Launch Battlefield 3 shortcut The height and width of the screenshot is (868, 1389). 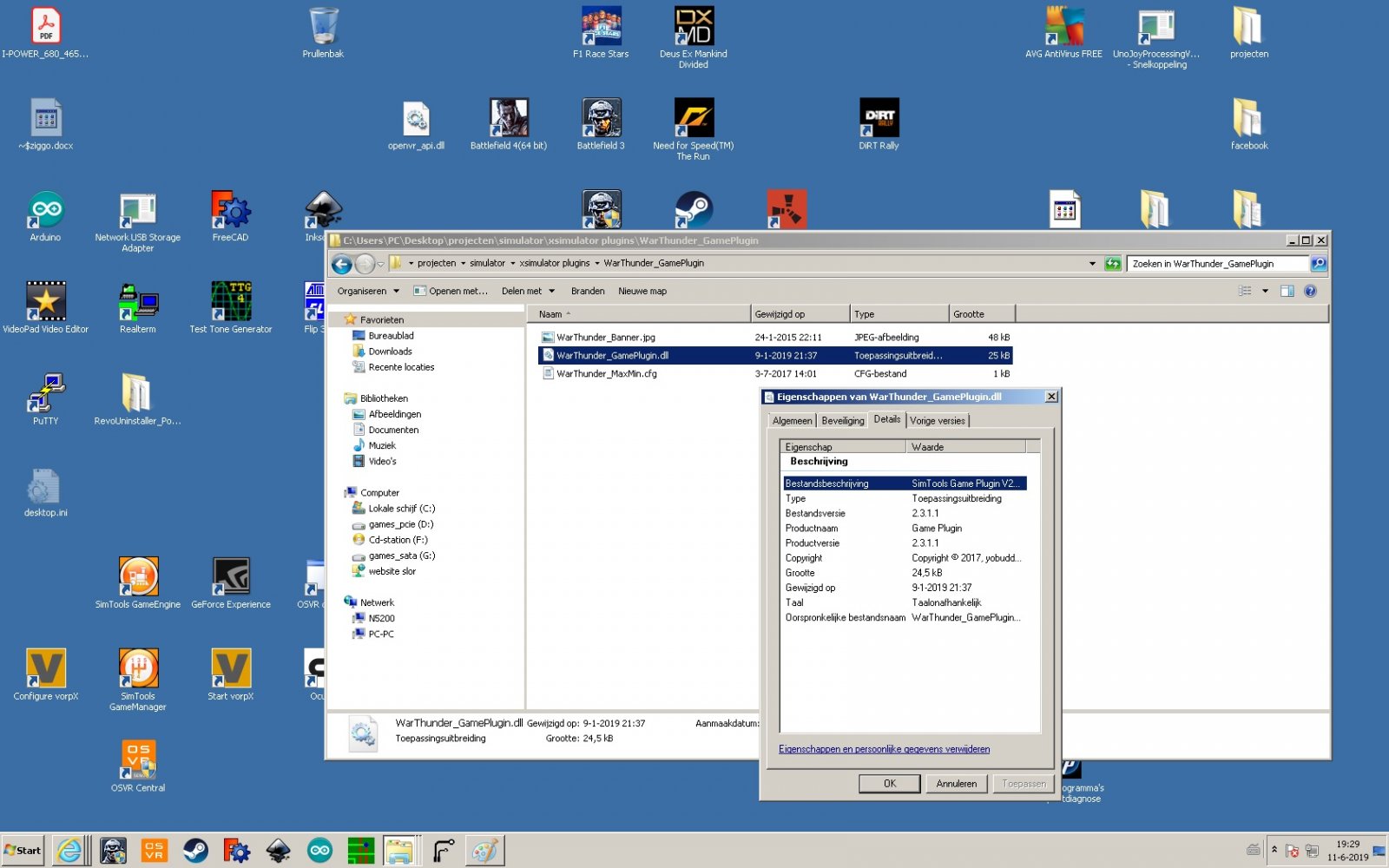(x=601, y=124)
